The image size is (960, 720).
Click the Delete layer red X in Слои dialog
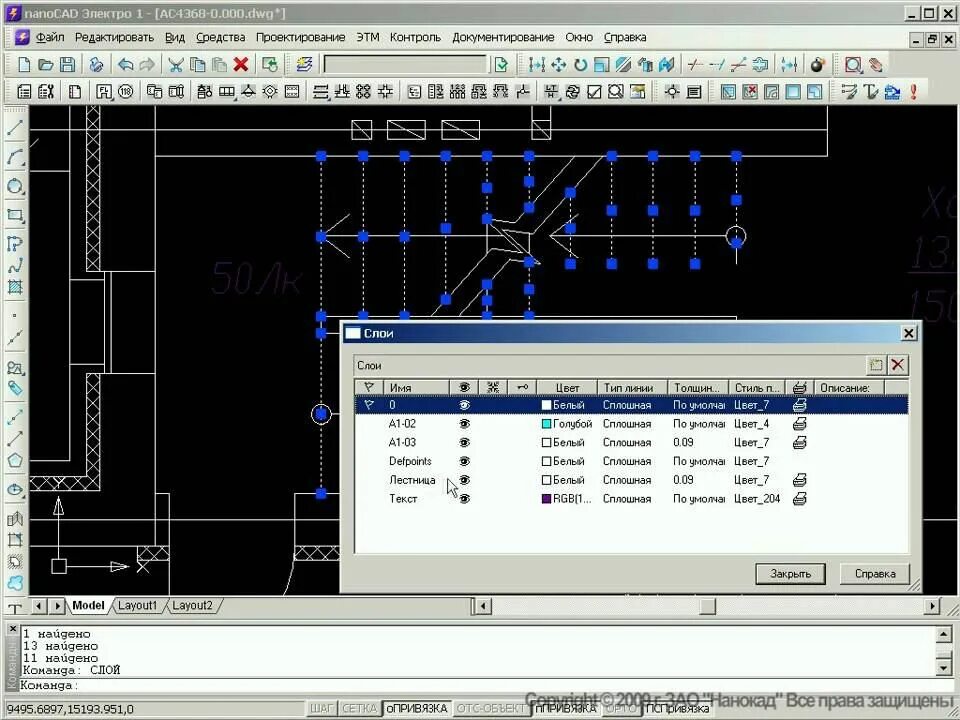click(x=898, y=366)
